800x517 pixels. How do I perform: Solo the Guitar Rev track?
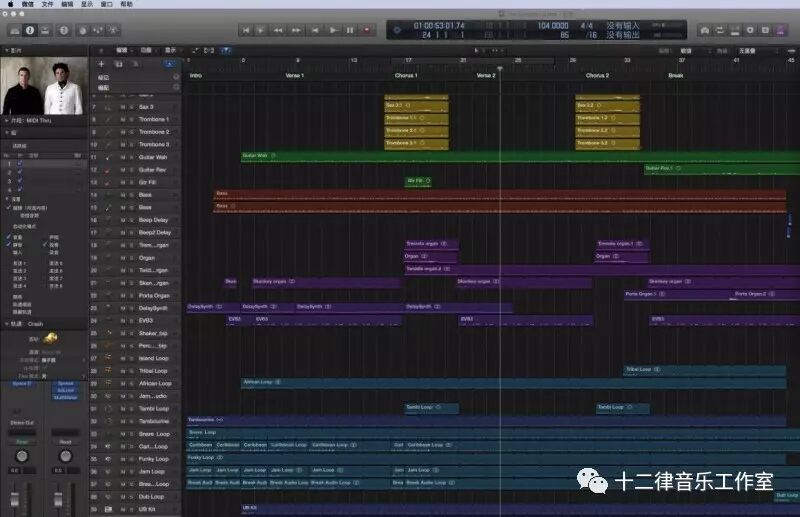(x=131, y=170)
